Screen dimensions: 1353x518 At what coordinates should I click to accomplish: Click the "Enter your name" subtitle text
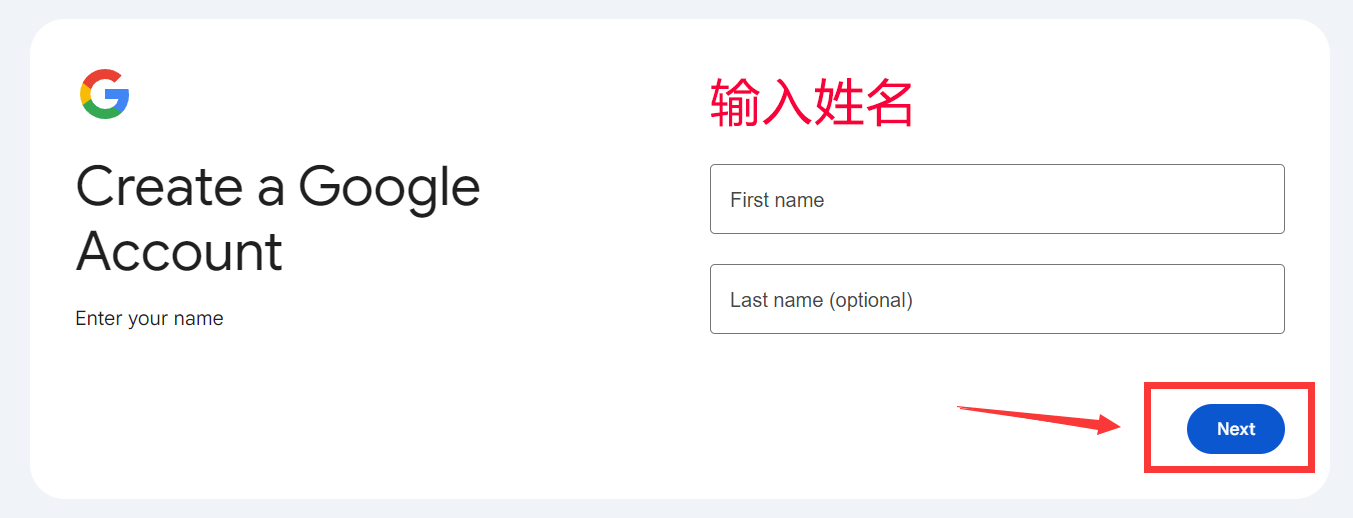coord(149,319)
